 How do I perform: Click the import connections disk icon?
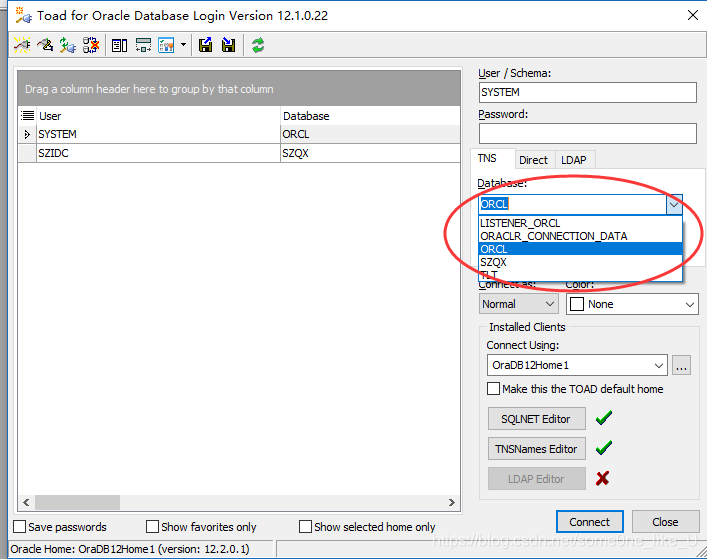pyautogui.click(x=228, y=45)
